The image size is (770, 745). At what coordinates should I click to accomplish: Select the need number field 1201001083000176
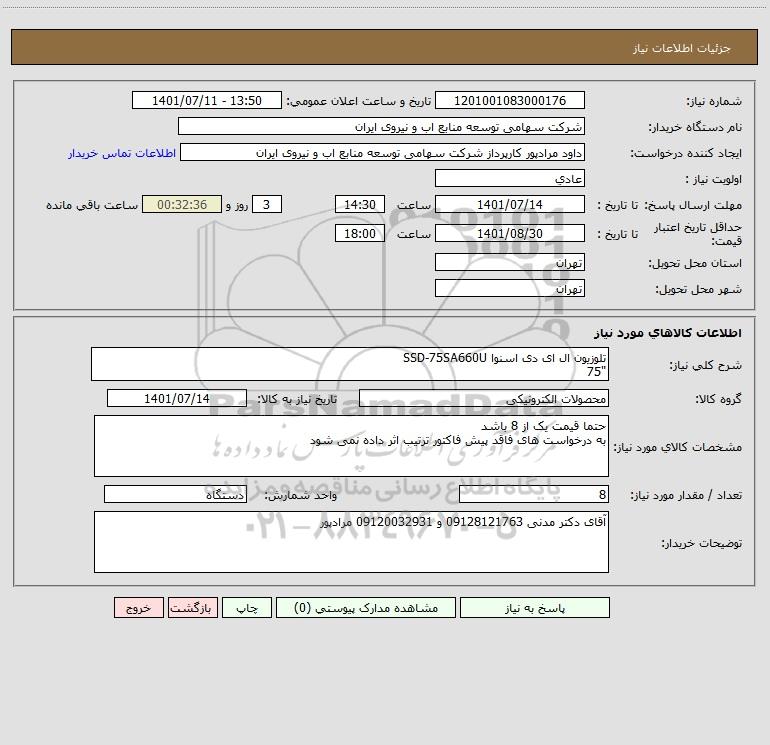point(510,100)
